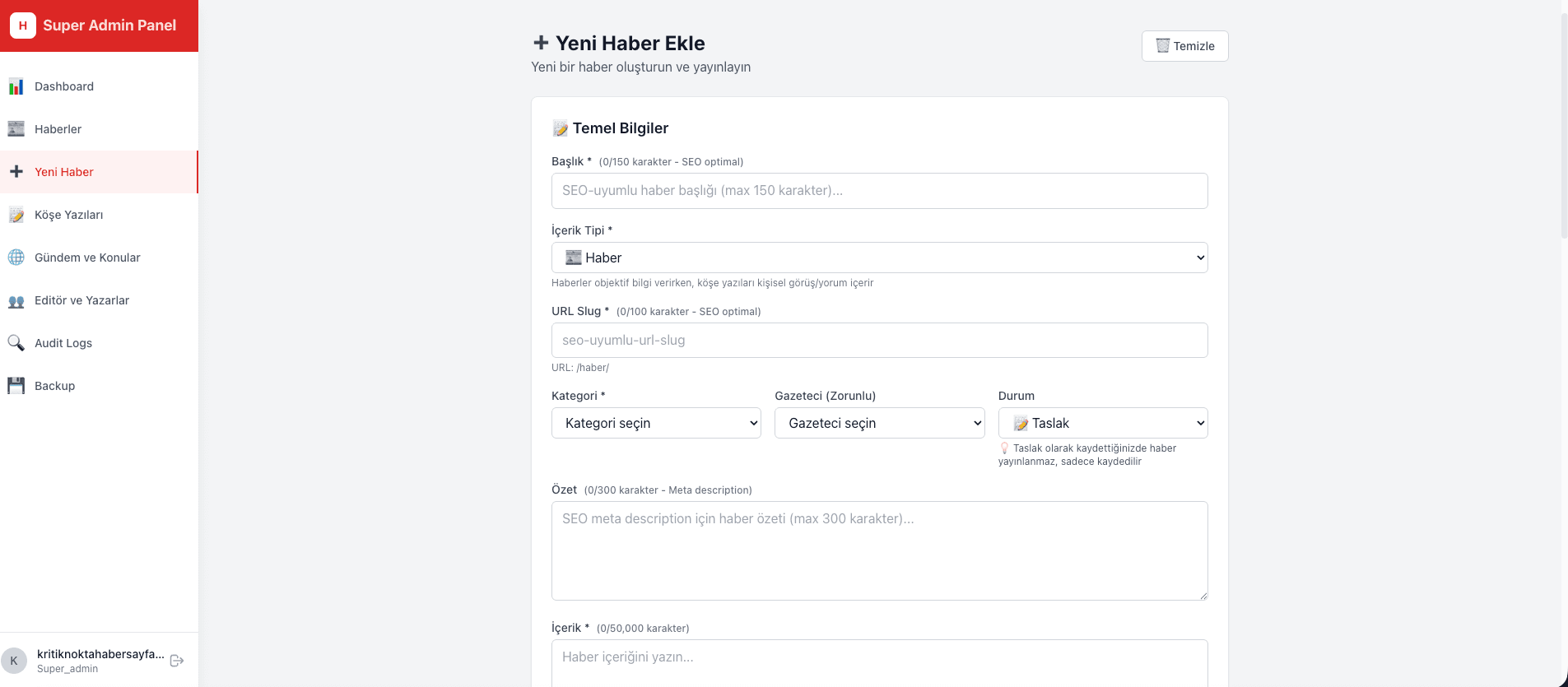Screen dimensions: 1568x687
Task: Open Gündem ve Konular globe icon
Action: (16, 258)
